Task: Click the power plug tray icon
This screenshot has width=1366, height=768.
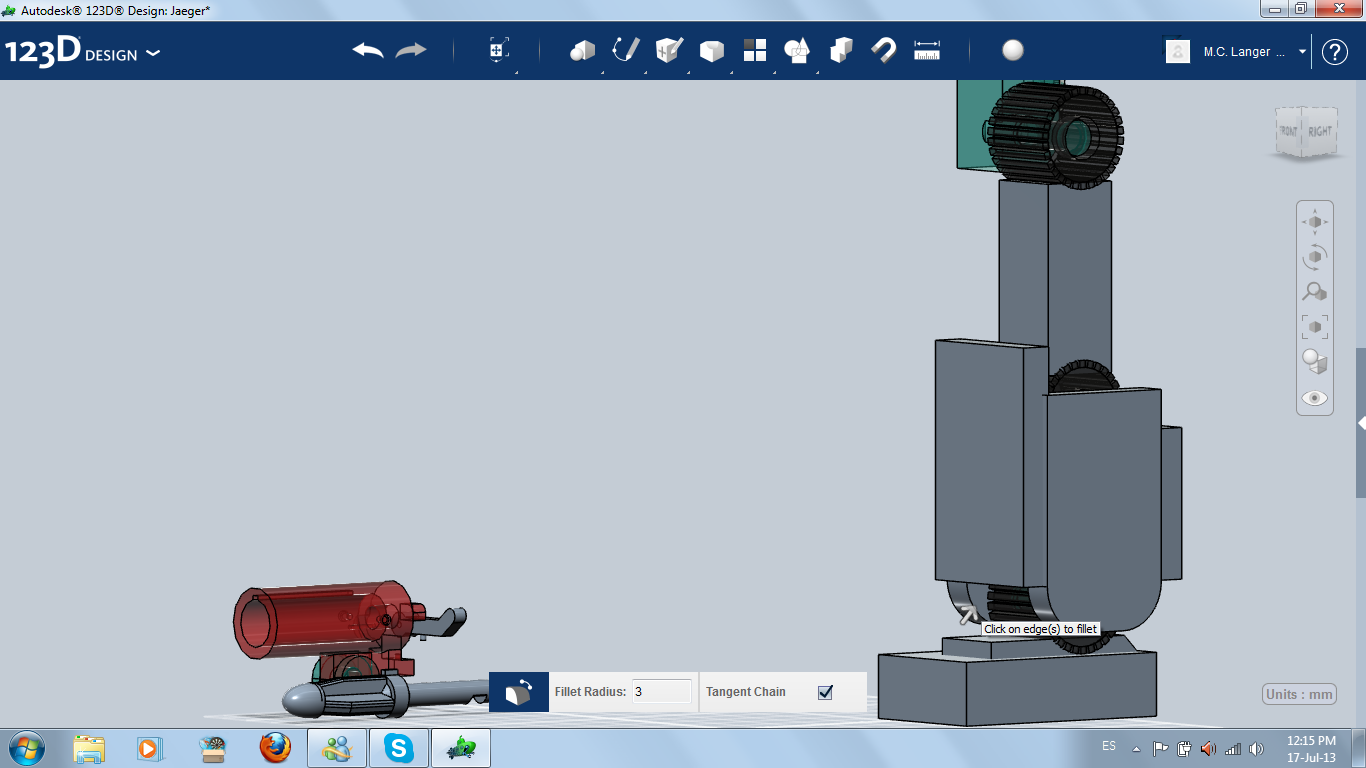Action: pos(1184,748)
